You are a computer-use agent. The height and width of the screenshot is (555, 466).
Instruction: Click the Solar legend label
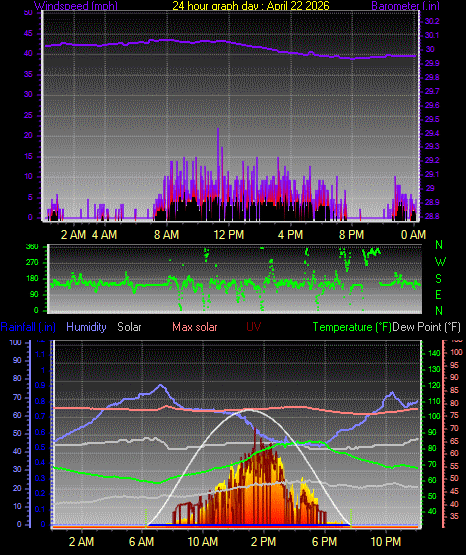pyautogui.click(x=129, y=327)
